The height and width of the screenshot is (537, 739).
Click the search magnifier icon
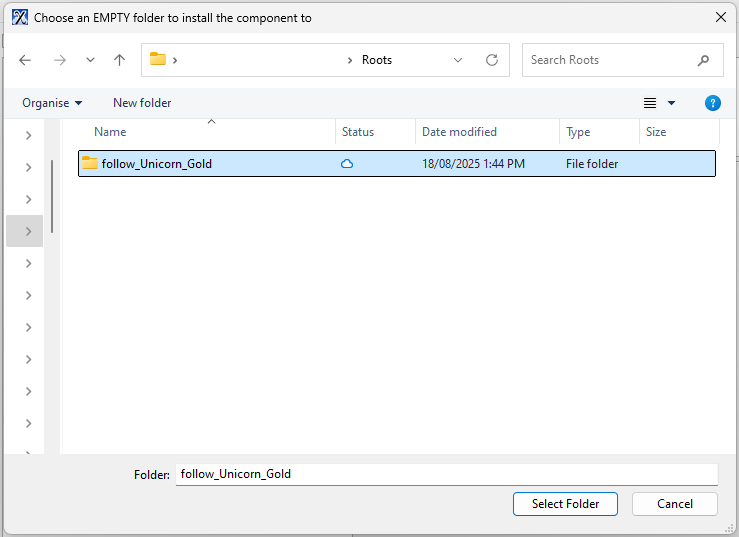click(704, 60)
